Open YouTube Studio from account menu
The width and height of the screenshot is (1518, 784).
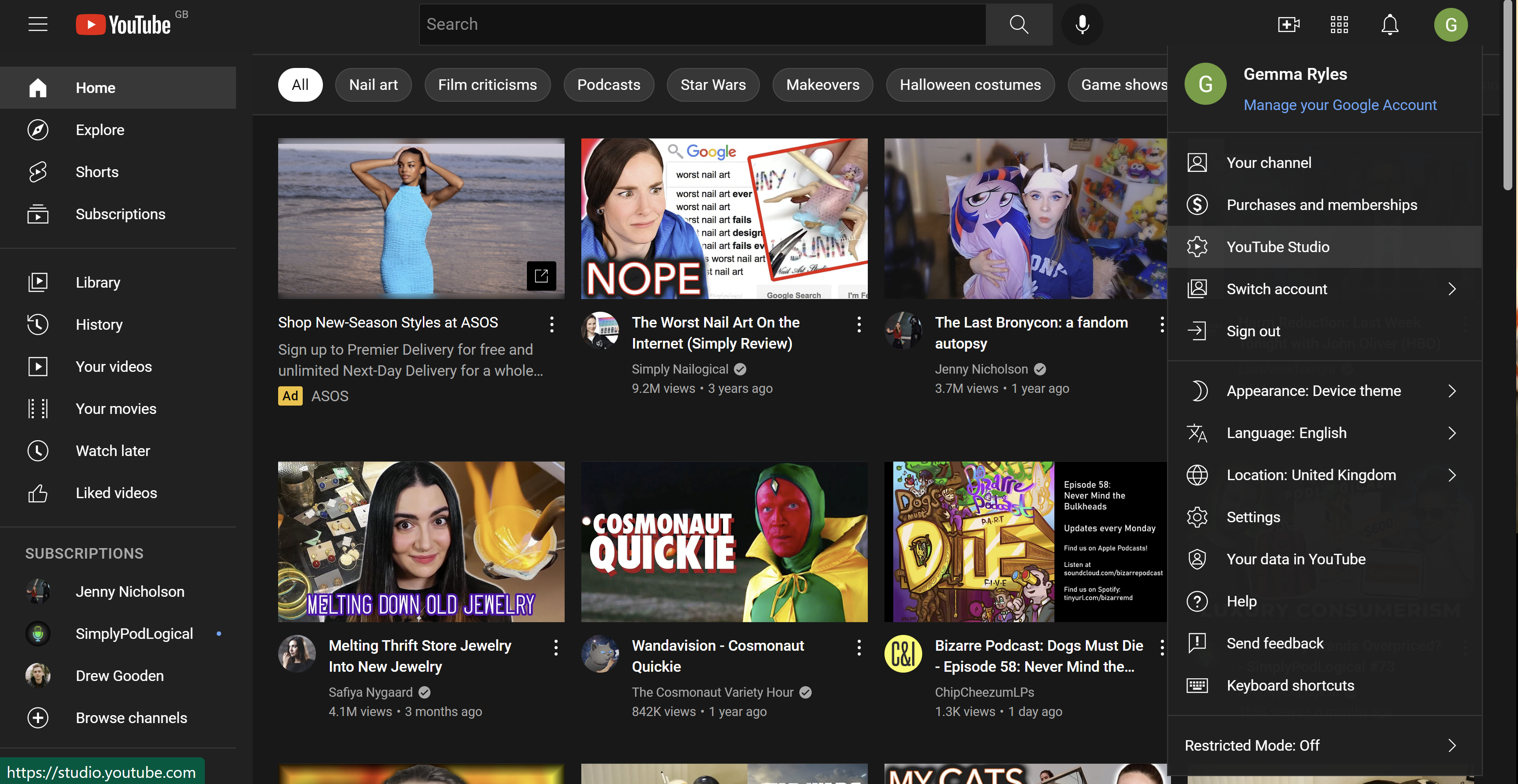[x=1325, y=247]
